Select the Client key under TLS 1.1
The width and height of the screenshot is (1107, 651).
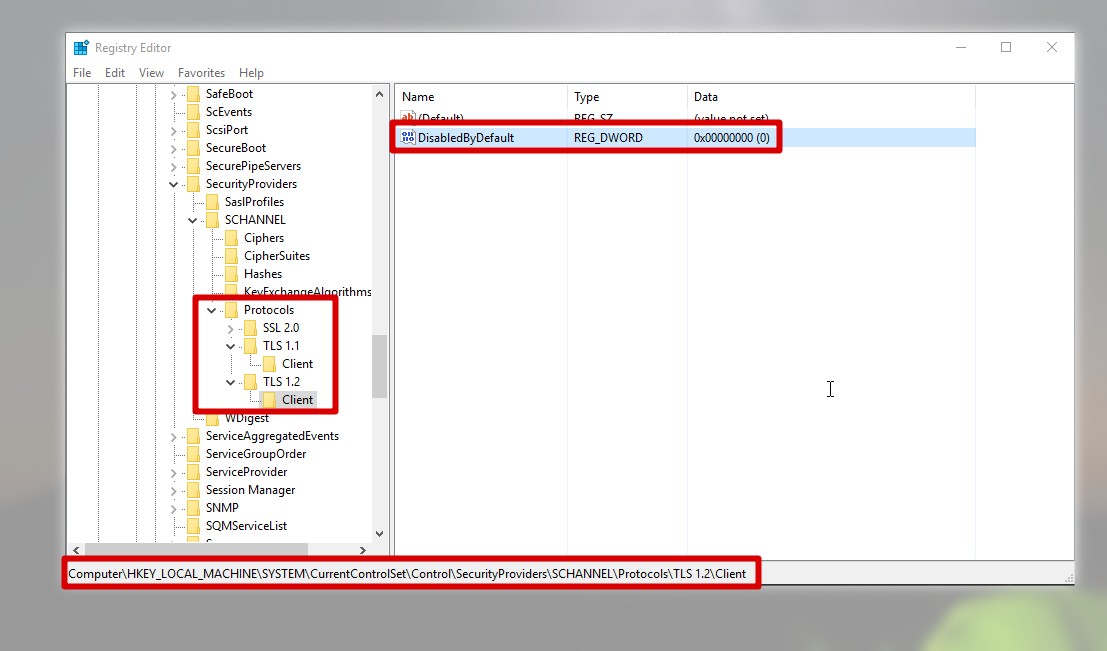click(x=297, y=364)
